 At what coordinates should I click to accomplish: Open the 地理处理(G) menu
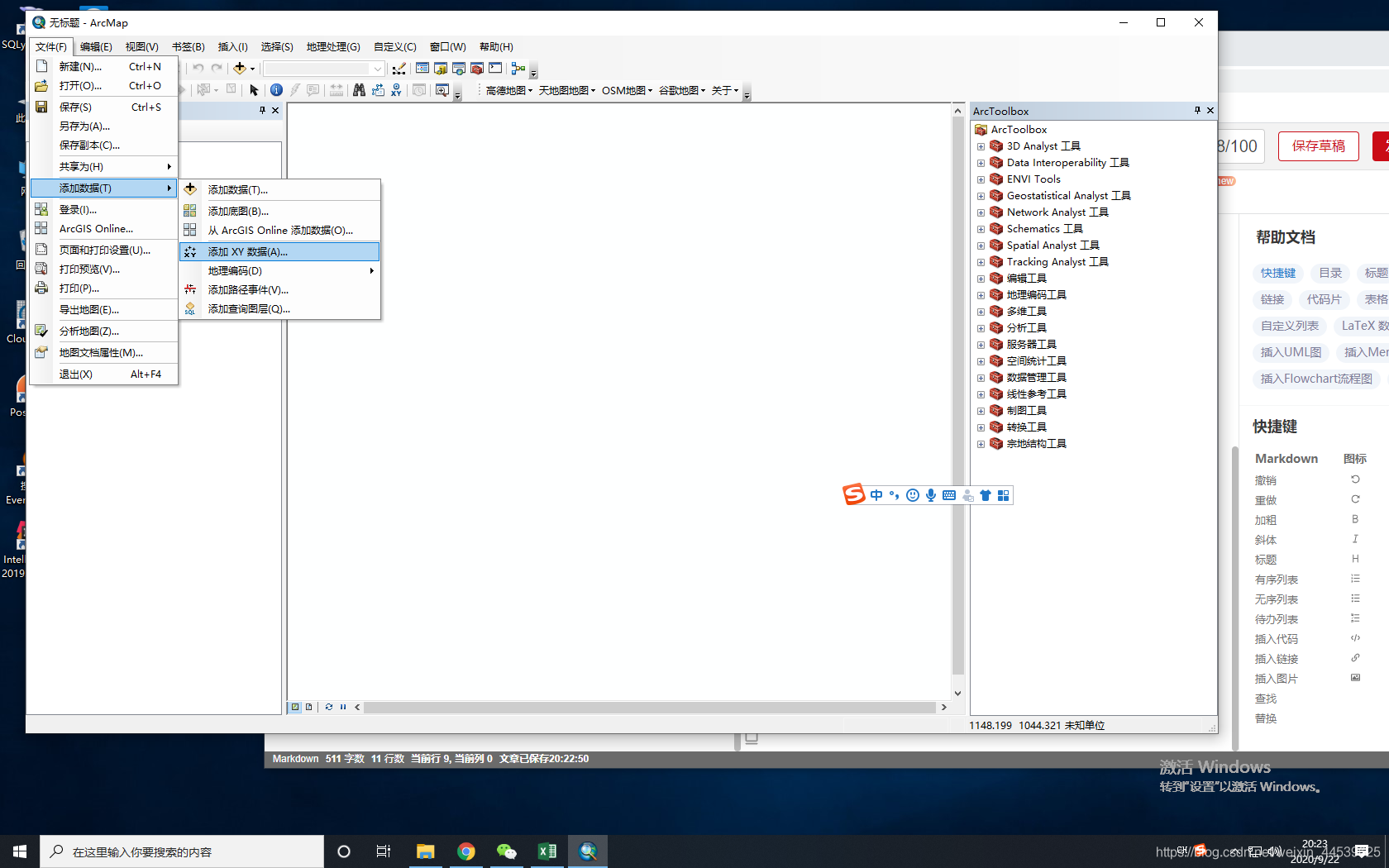(x=333, y=46)
